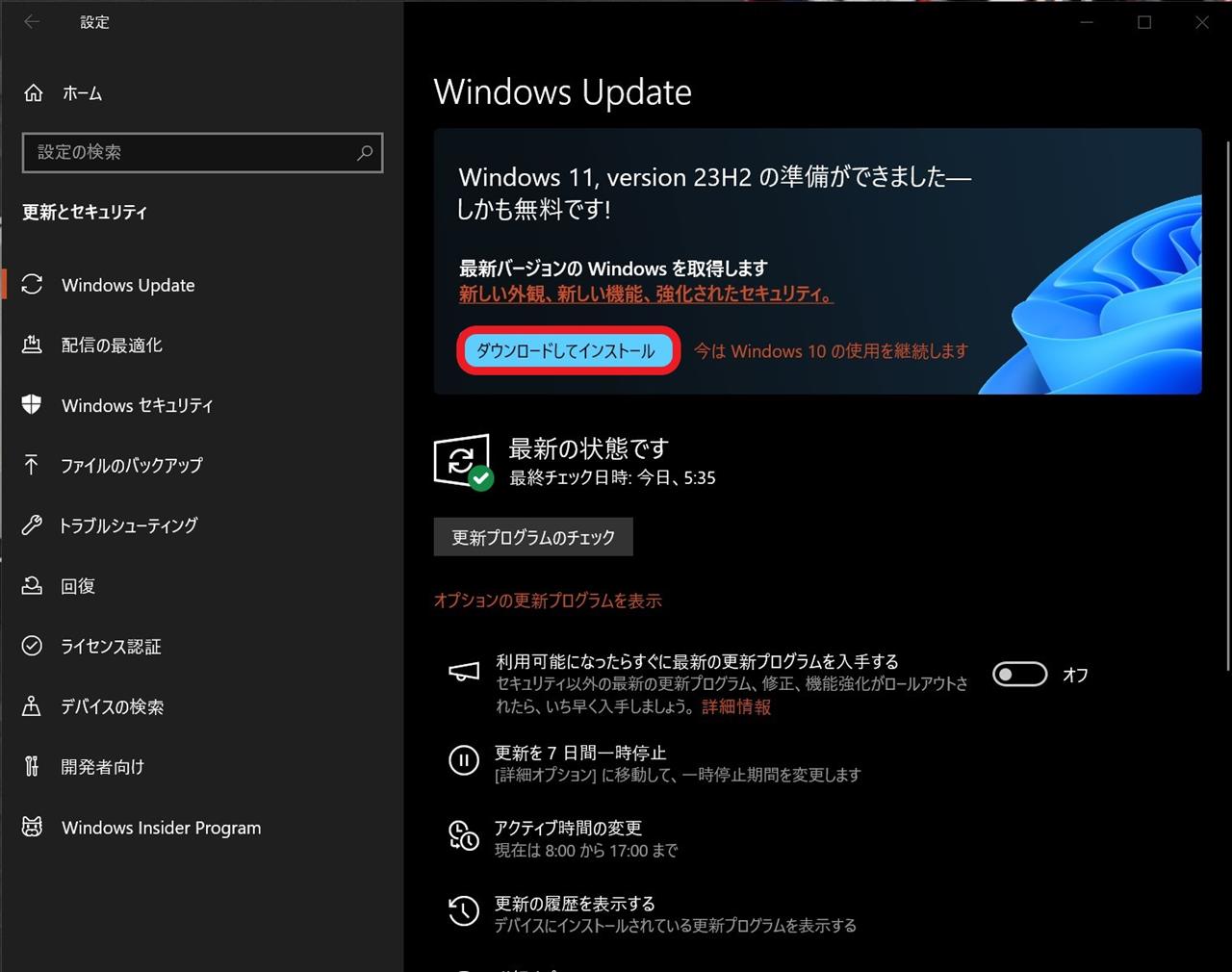Open the ホーム settings page

[82, 93]
